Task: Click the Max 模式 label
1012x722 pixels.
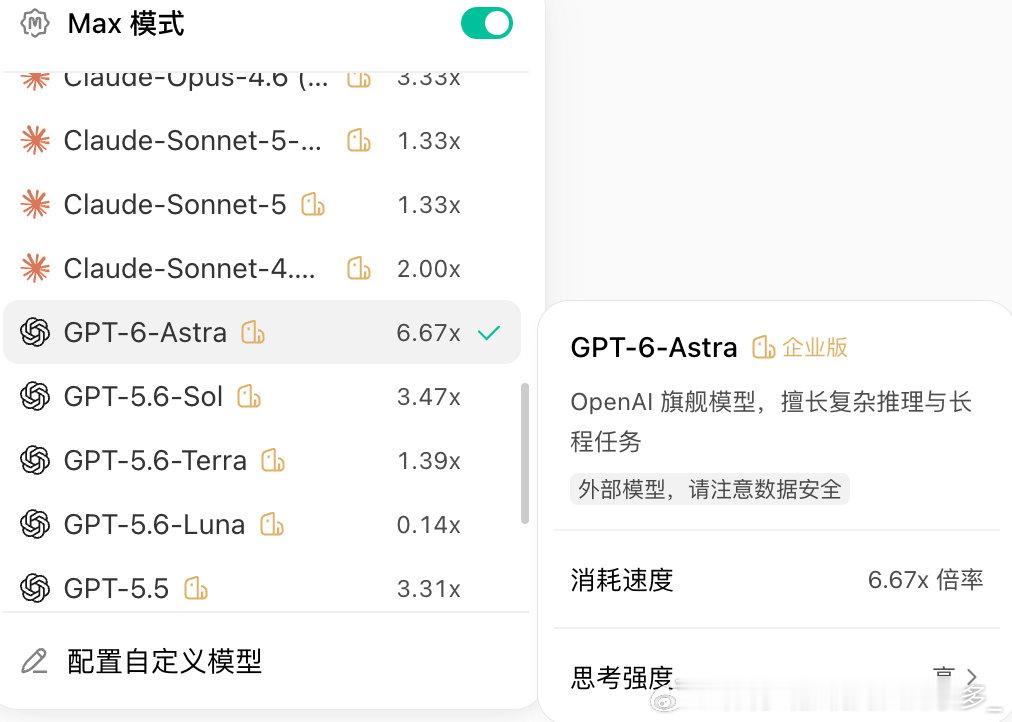Action: pos(126,24)
